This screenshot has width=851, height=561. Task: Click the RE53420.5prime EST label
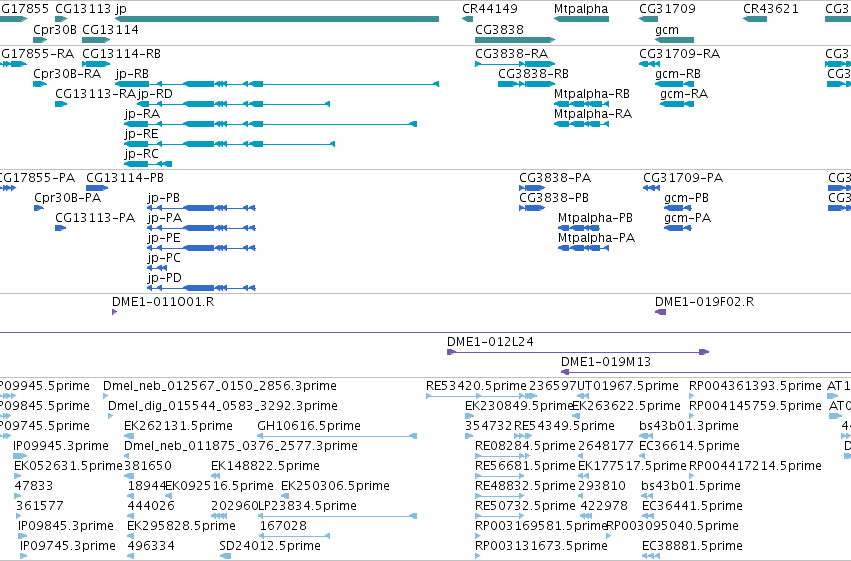[x=477, y=386]
